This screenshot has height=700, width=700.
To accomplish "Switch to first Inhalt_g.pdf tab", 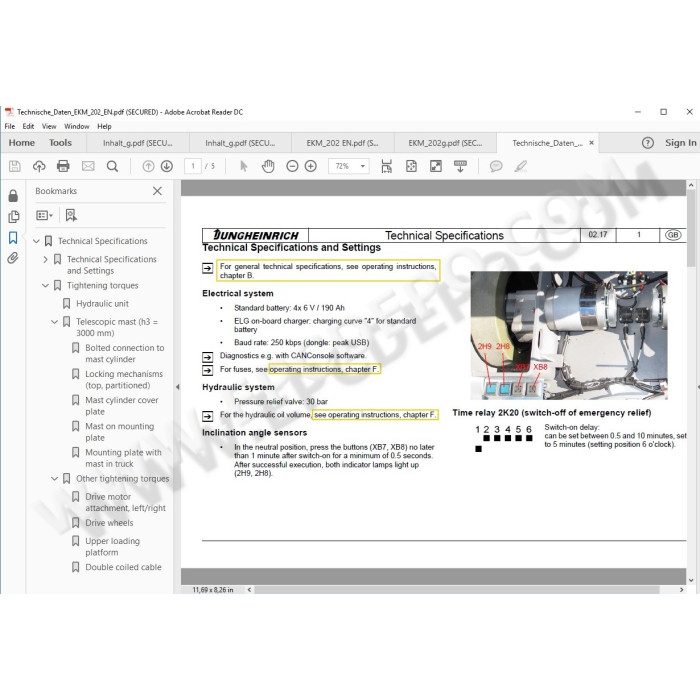I will click(x=138, y=143).
